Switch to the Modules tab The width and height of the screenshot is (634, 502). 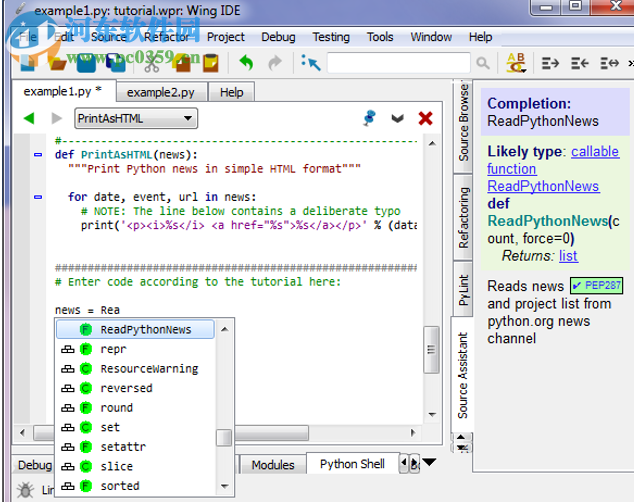(273, 465)
